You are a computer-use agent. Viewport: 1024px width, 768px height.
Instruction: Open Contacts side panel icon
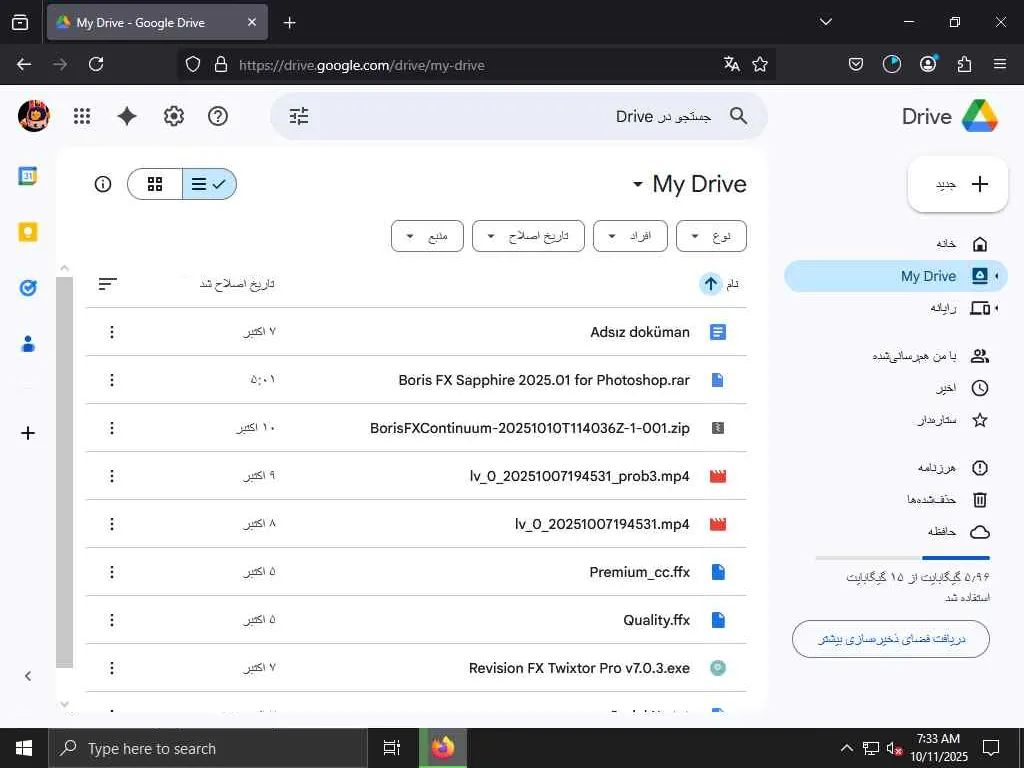tap(28, 344)
